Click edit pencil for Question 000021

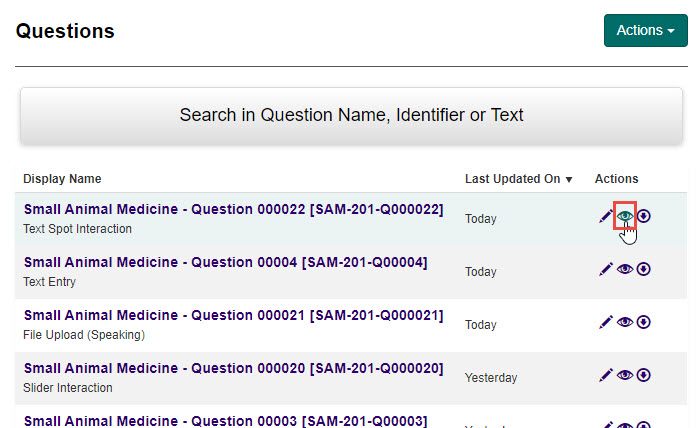tap(605, 322)
